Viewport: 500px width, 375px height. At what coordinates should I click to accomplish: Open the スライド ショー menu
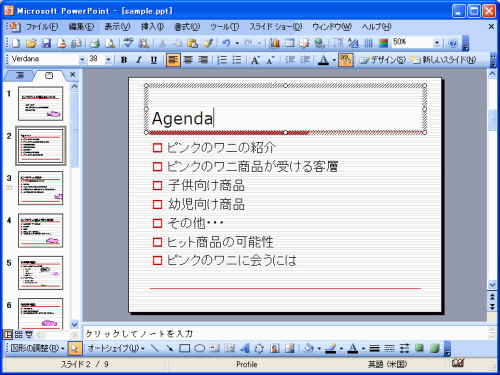[x=275, y=27]
